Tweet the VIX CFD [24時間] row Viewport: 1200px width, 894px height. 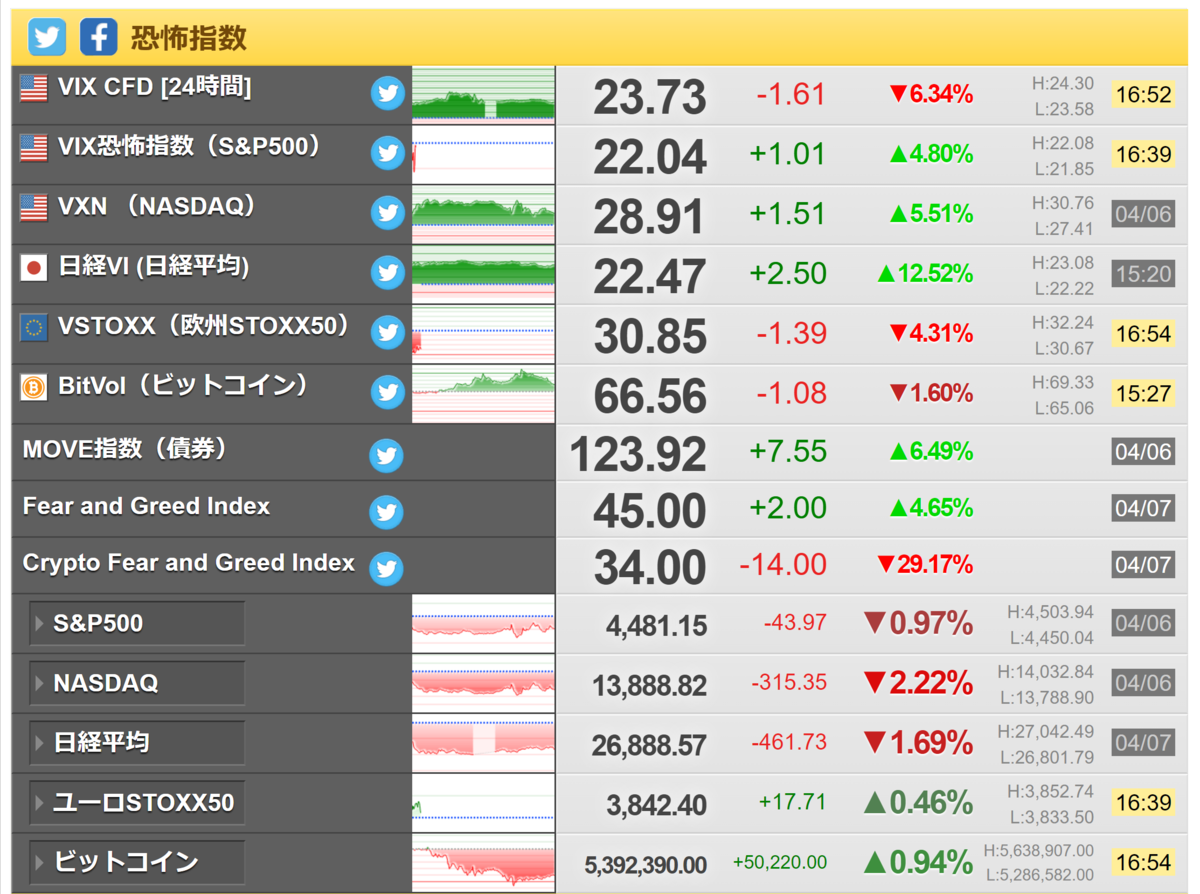pyautogui.click(x=388, y=94)
